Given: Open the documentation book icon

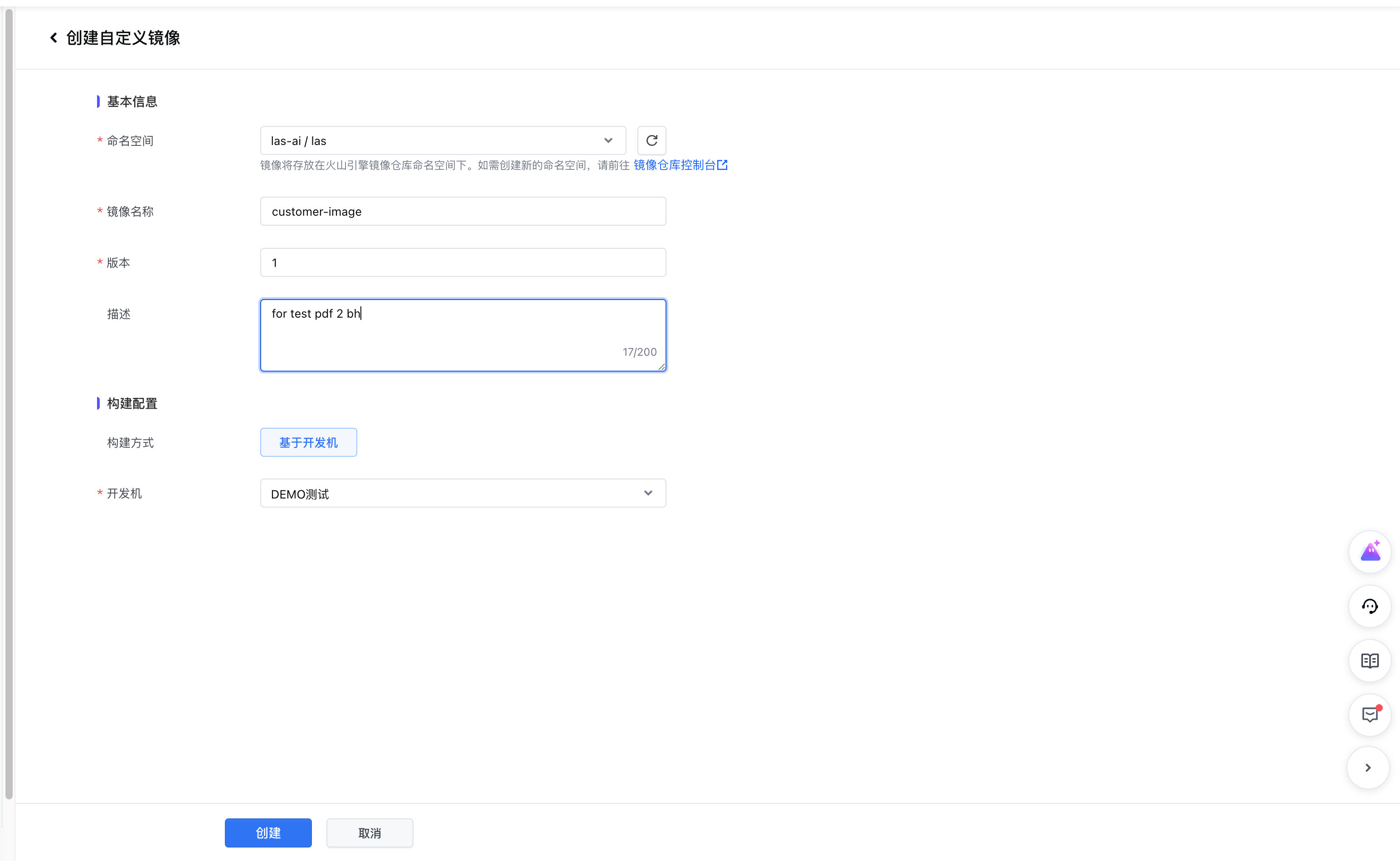Looking at the screenshot, I should click(x=1370, y=661).
